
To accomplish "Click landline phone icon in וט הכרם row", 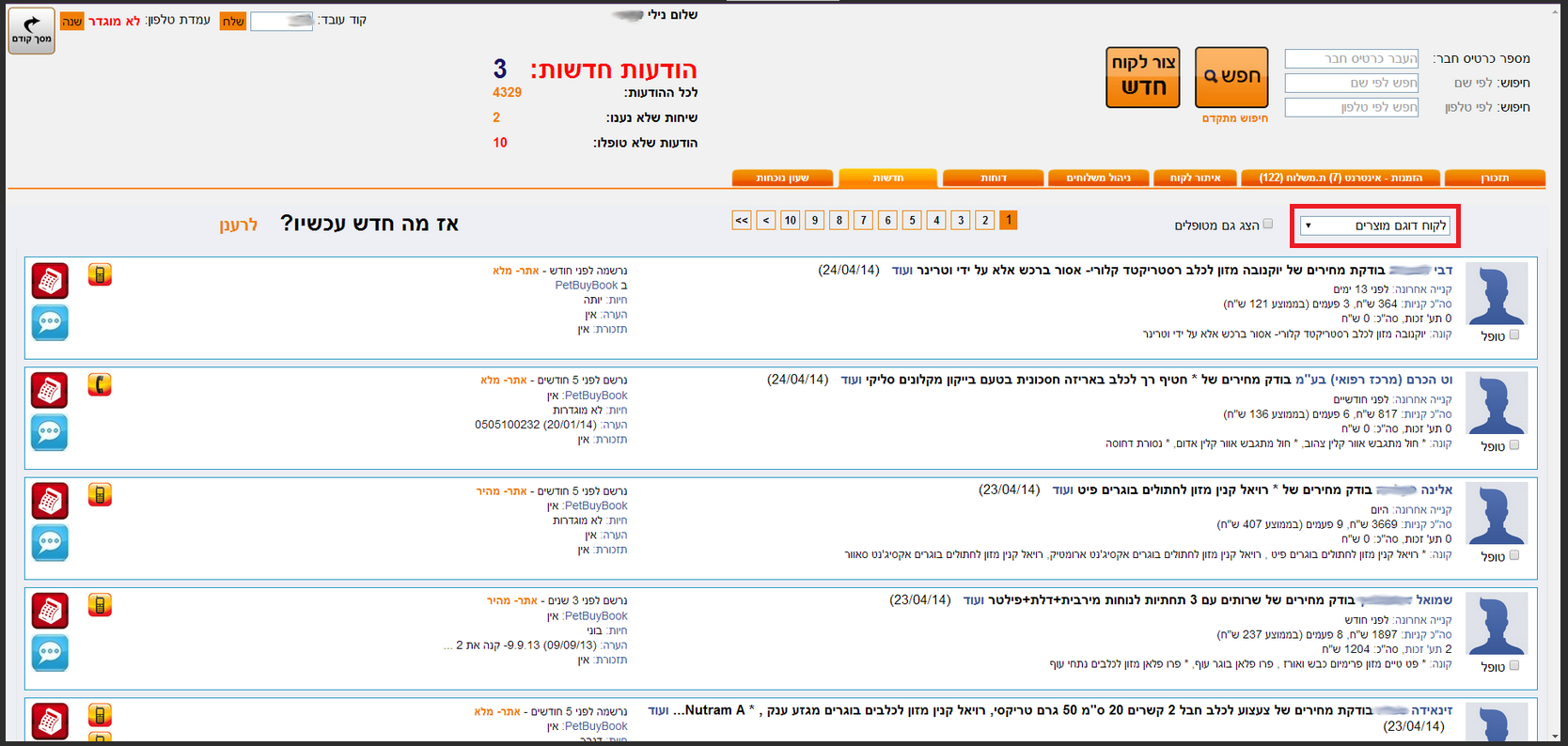I will 100,385.
